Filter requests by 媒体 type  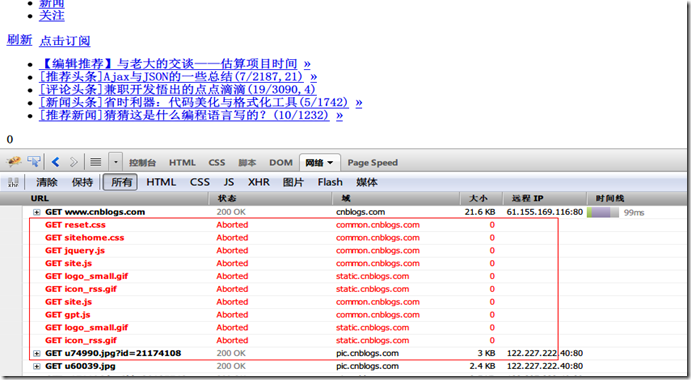point(367,182)
